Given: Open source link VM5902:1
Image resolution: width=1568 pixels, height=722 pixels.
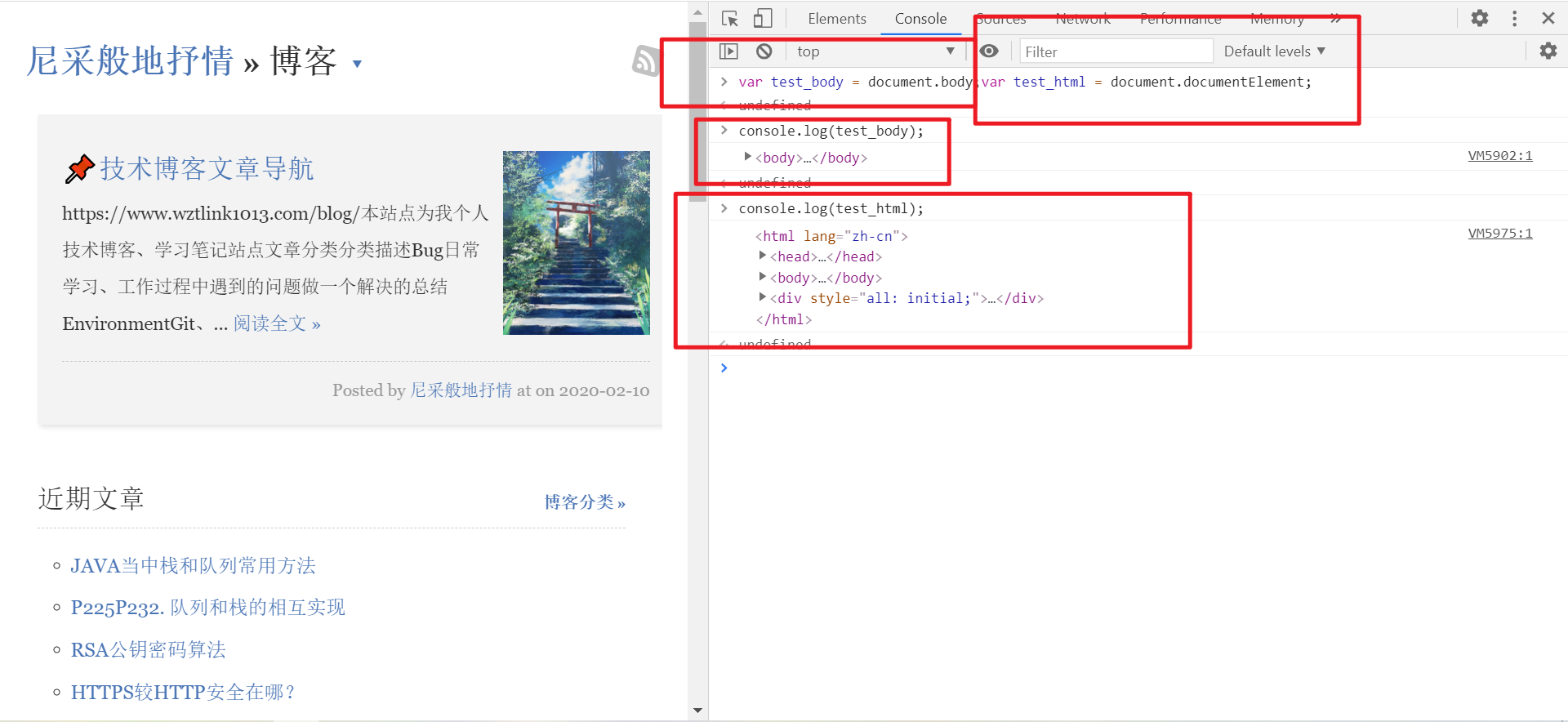Looking at the screenshot, I should pos(1499,155).
